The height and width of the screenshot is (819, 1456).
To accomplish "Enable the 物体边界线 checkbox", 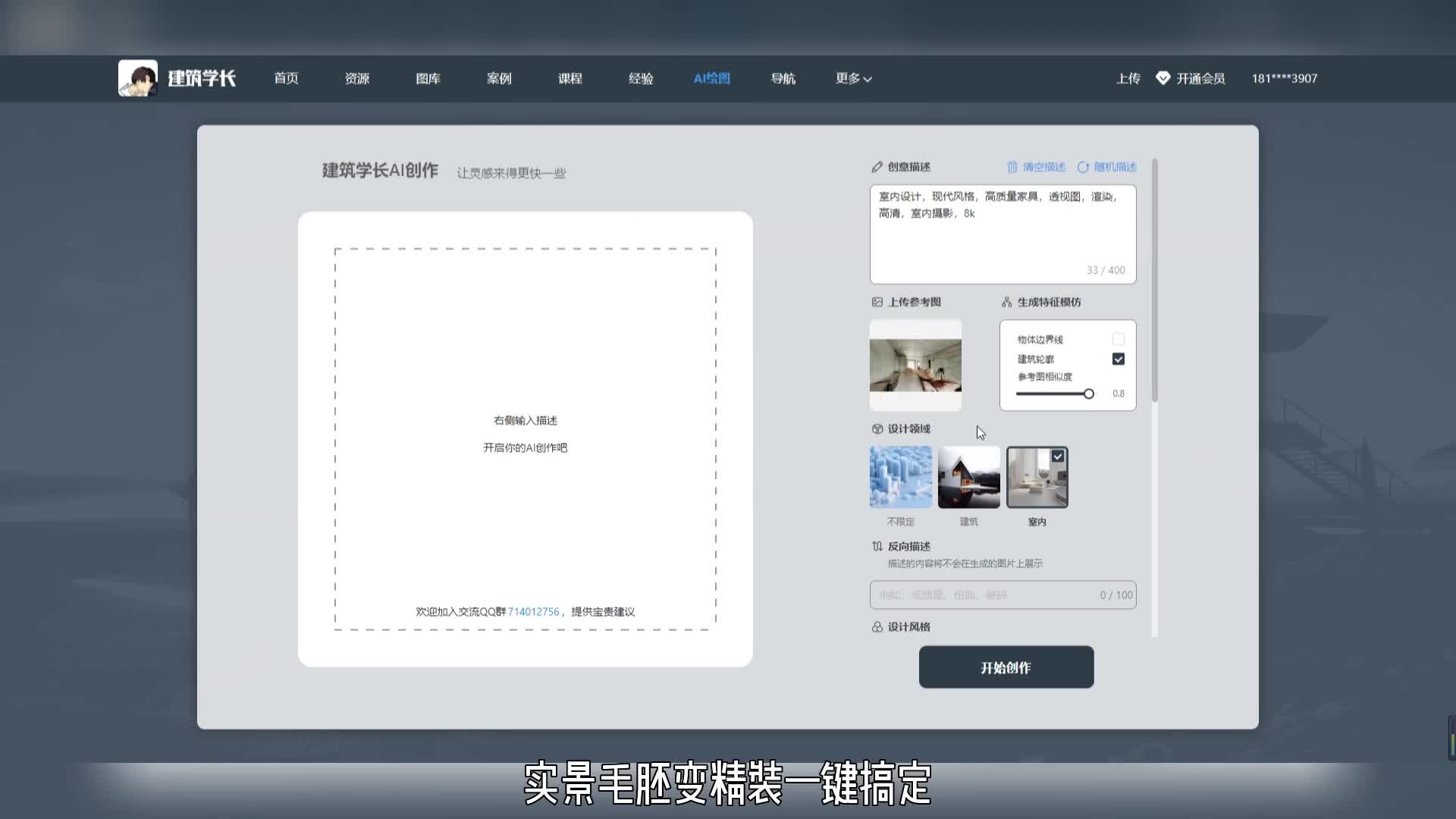I will [1118, 339].
